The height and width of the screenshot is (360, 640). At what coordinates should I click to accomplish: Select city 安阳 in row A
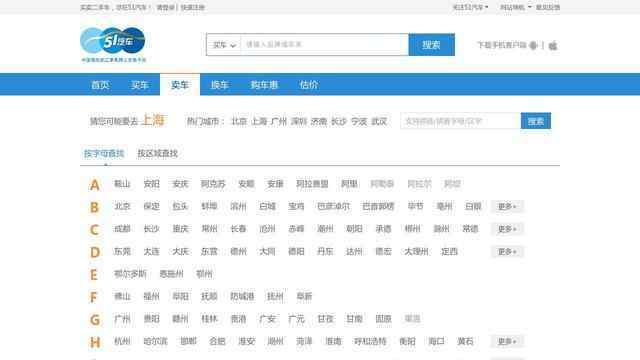pos(151,184)
